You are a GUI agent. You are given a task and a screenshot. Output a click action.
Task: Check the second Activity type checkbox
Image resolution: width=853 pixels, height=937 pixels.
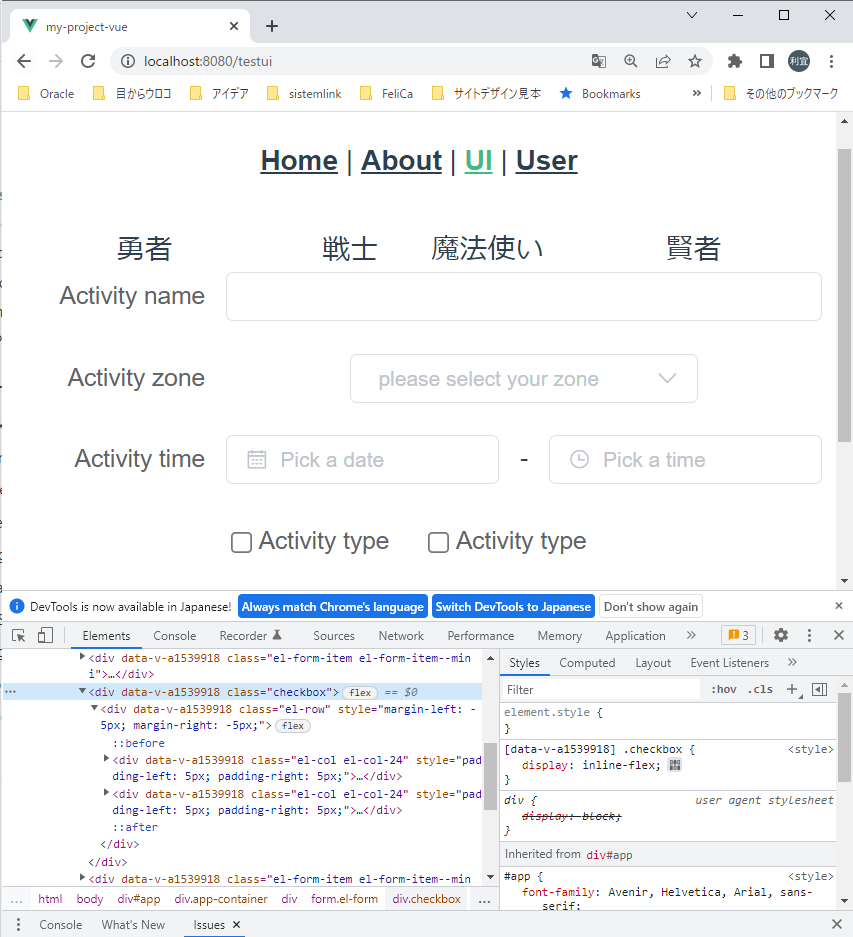click(x=438, y=542)
